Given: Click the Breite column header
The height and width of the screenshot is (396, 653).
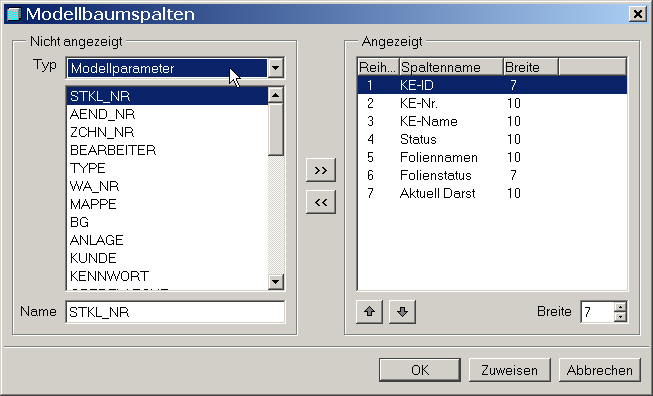Looking at the screenshot, I should point(531,67).
